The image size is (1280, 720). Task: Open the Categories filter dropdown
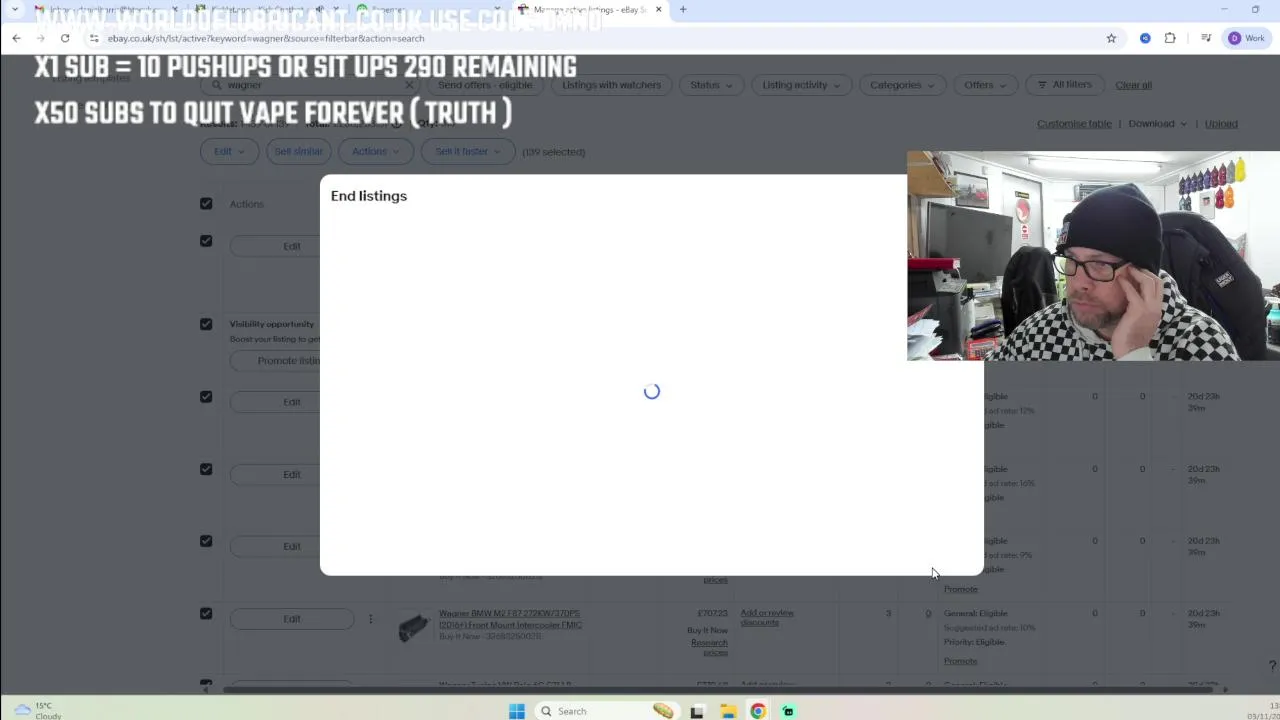coord(901,85)
